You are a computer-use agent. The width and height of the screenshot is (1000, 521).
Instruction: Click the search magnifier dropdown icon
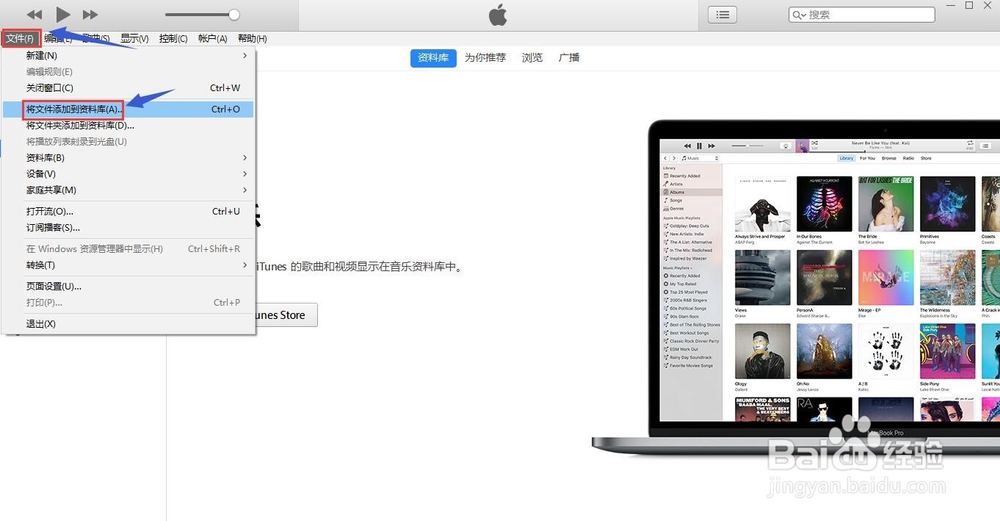(798, 15)
